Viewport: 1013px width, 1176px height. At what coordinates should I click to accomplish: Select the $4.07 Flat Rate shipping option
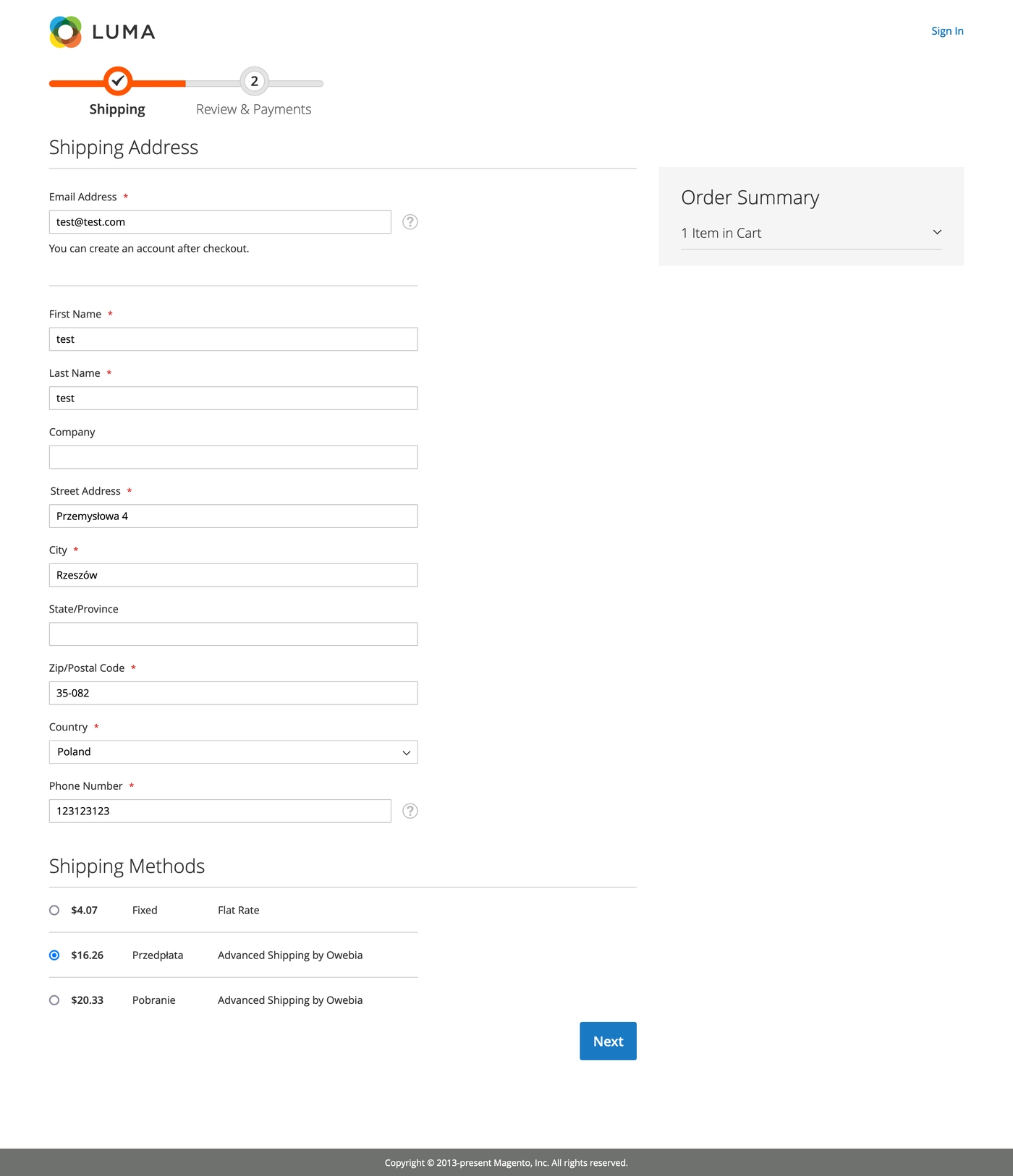point(54,911)
